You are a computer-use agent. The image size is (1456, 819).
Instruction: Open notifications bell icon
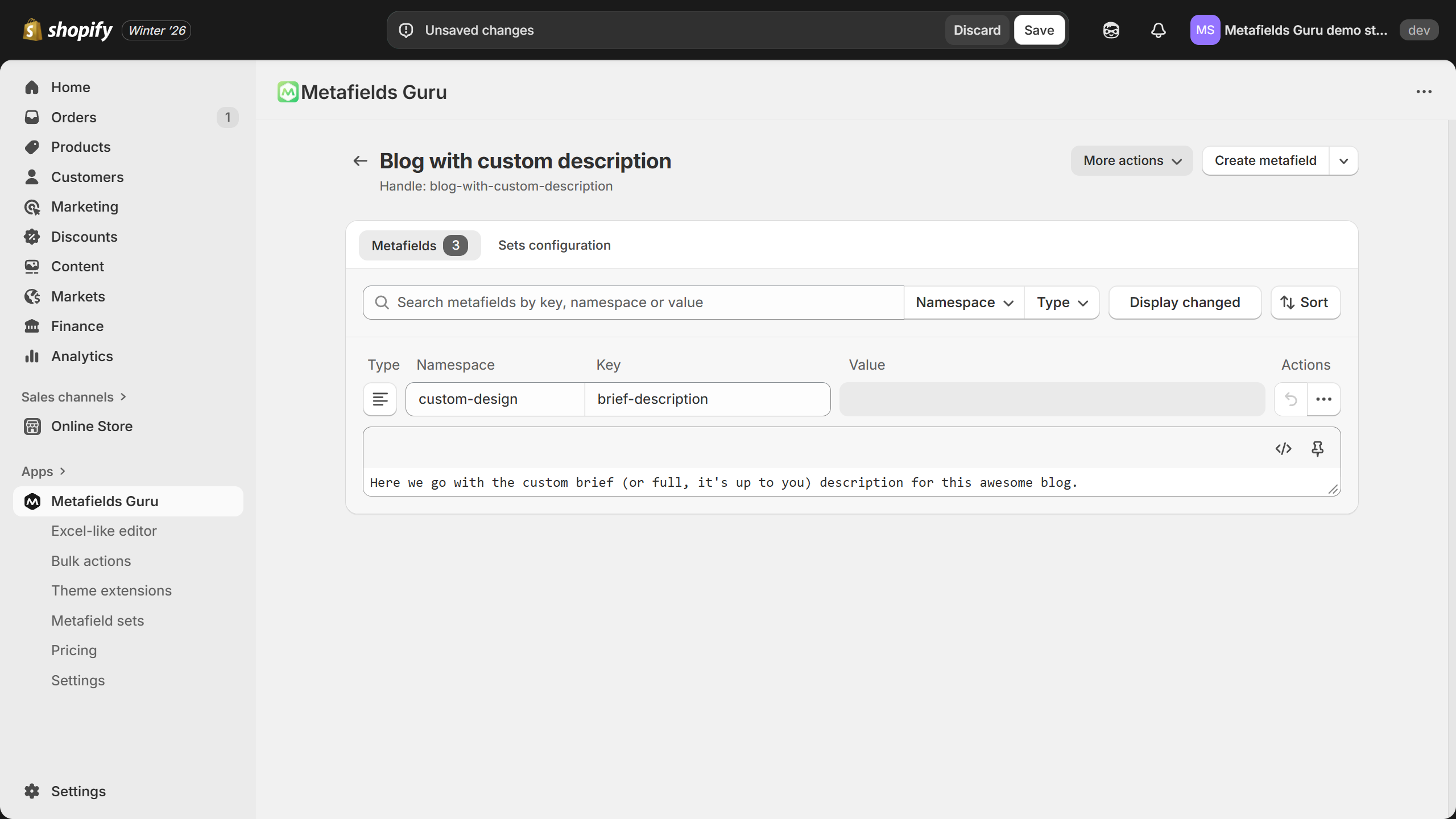pyautogui.click(x=1158, y=30)
